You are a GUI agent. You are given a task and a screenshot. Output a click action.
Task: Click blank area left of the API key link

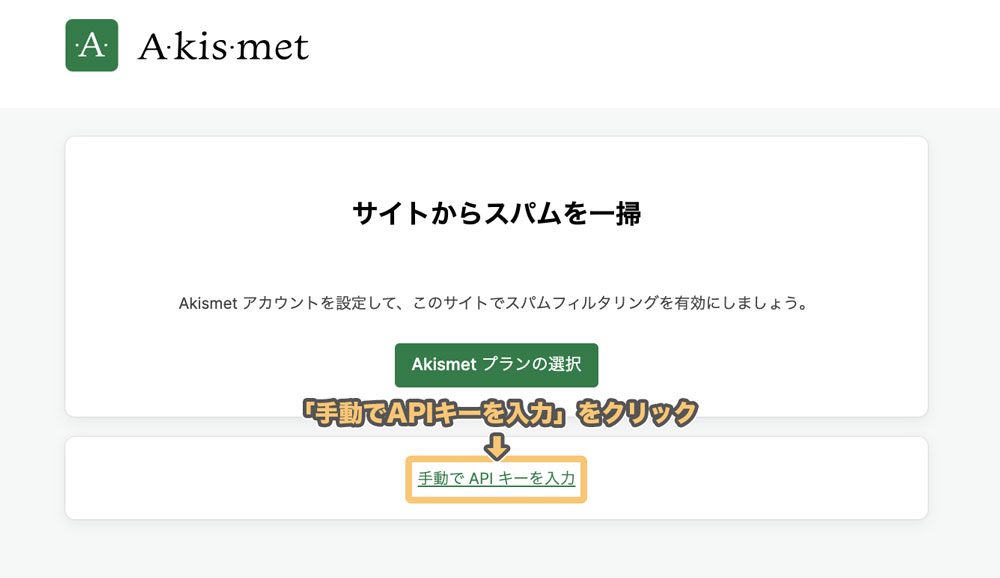[236, 478]
